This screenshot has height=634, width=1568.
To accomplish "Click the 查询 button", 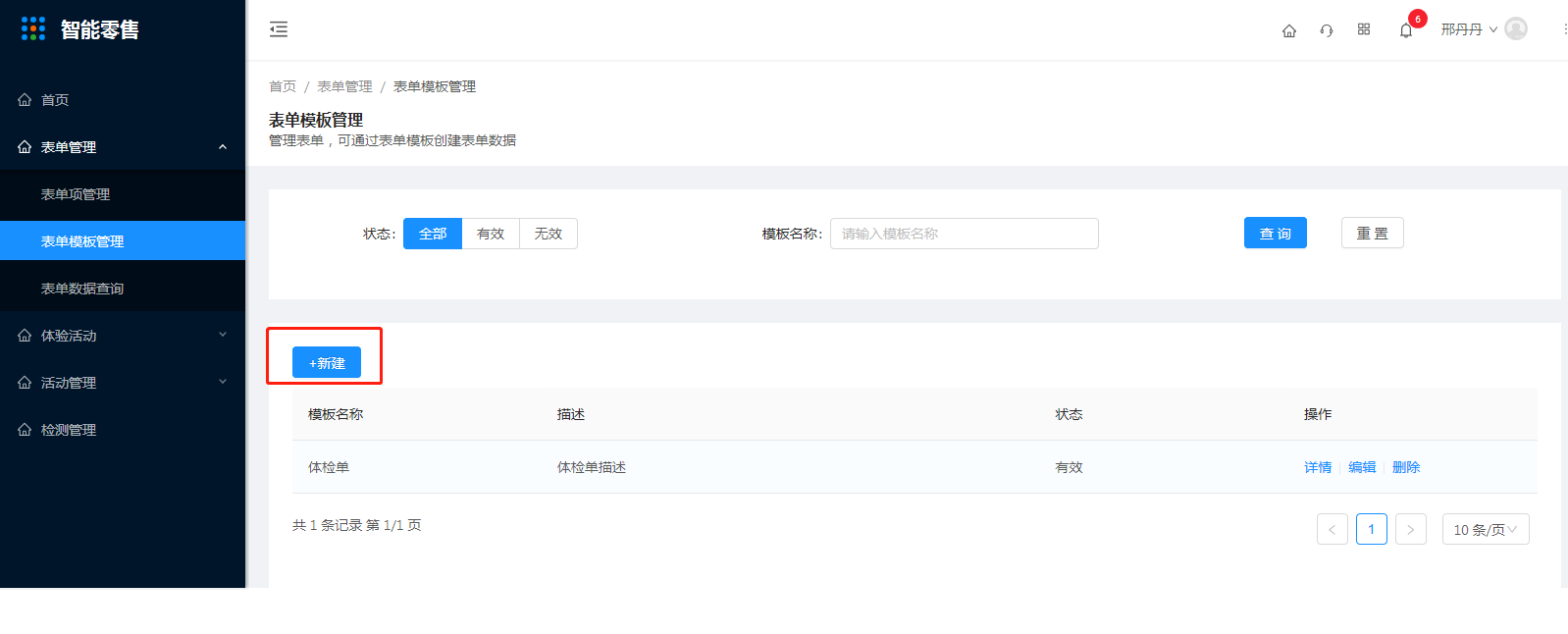I will pos(1276,233).
